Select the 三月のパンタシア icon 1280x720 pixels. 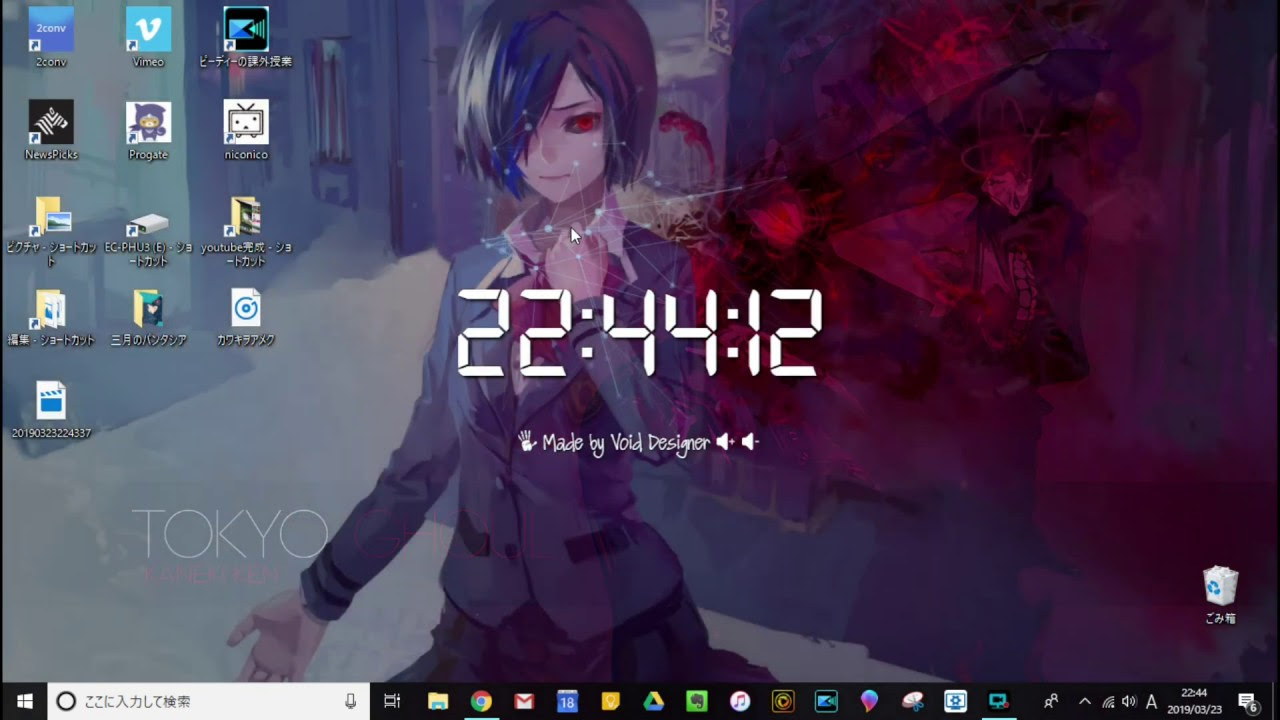click(148, 317)
